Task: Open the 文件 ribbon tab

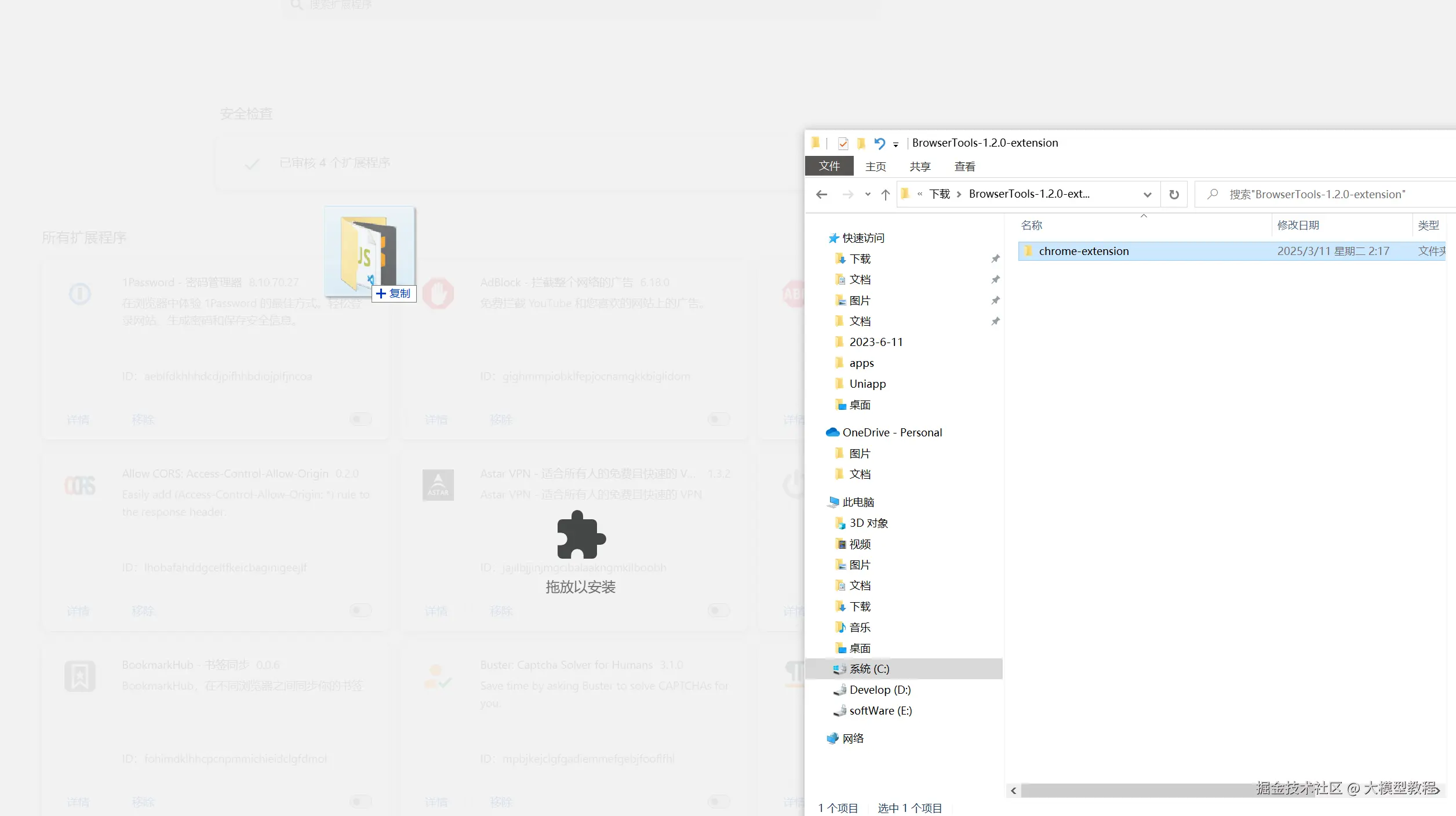Action: (x=829, y=166)
